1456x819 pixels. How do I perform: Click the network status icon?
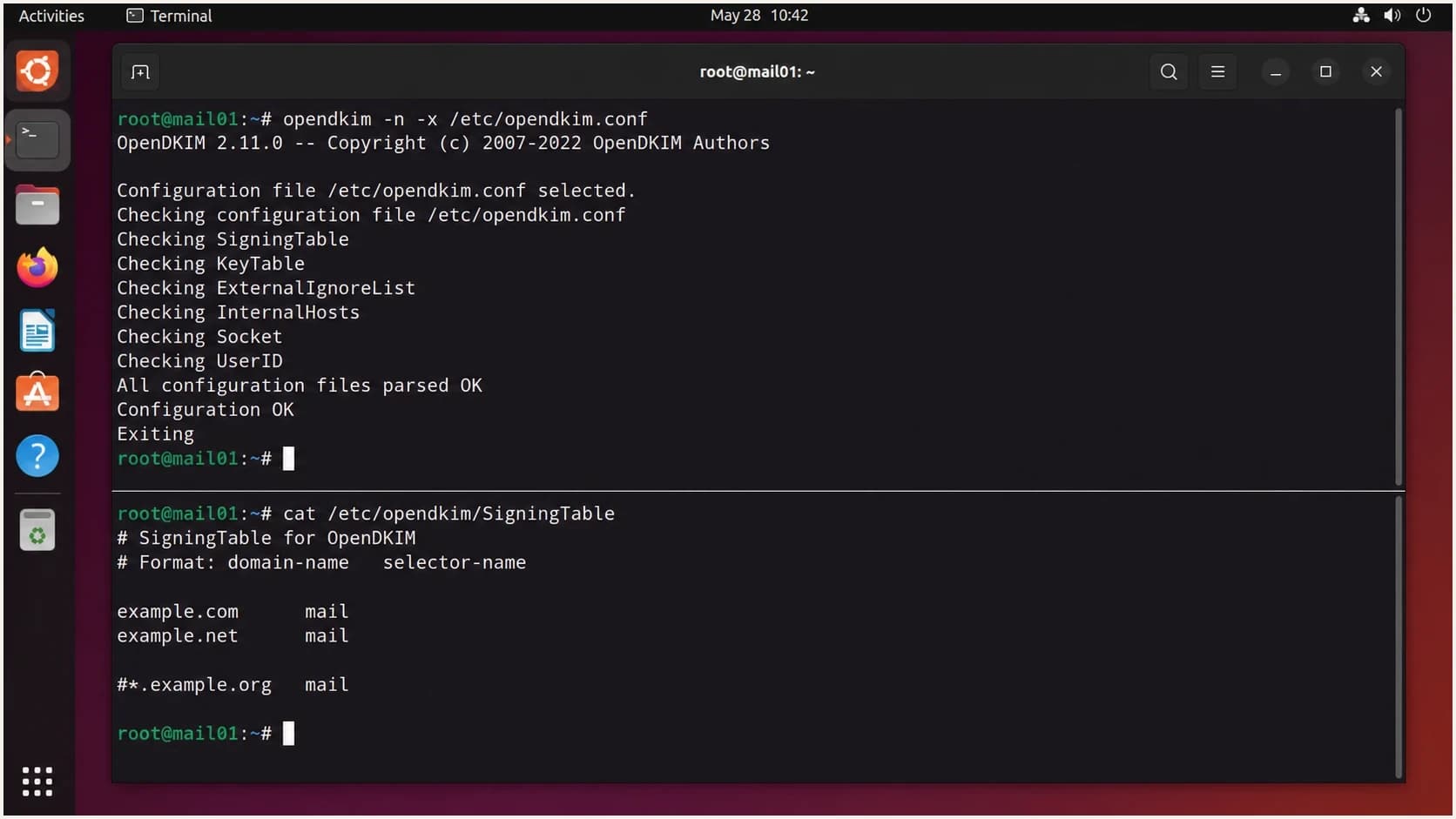pyautogui.click(x=1360, y=16)
